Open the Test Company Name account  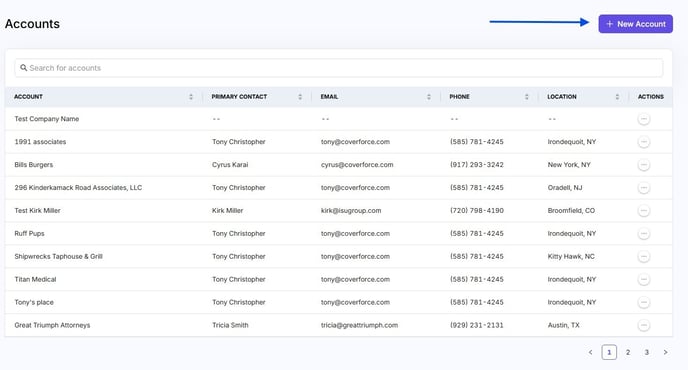(47, 119)
